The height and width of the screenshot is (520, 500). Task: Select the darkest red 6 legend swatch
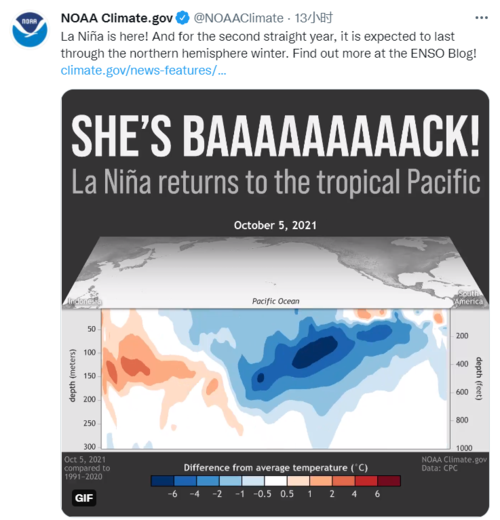click(389, 481)
